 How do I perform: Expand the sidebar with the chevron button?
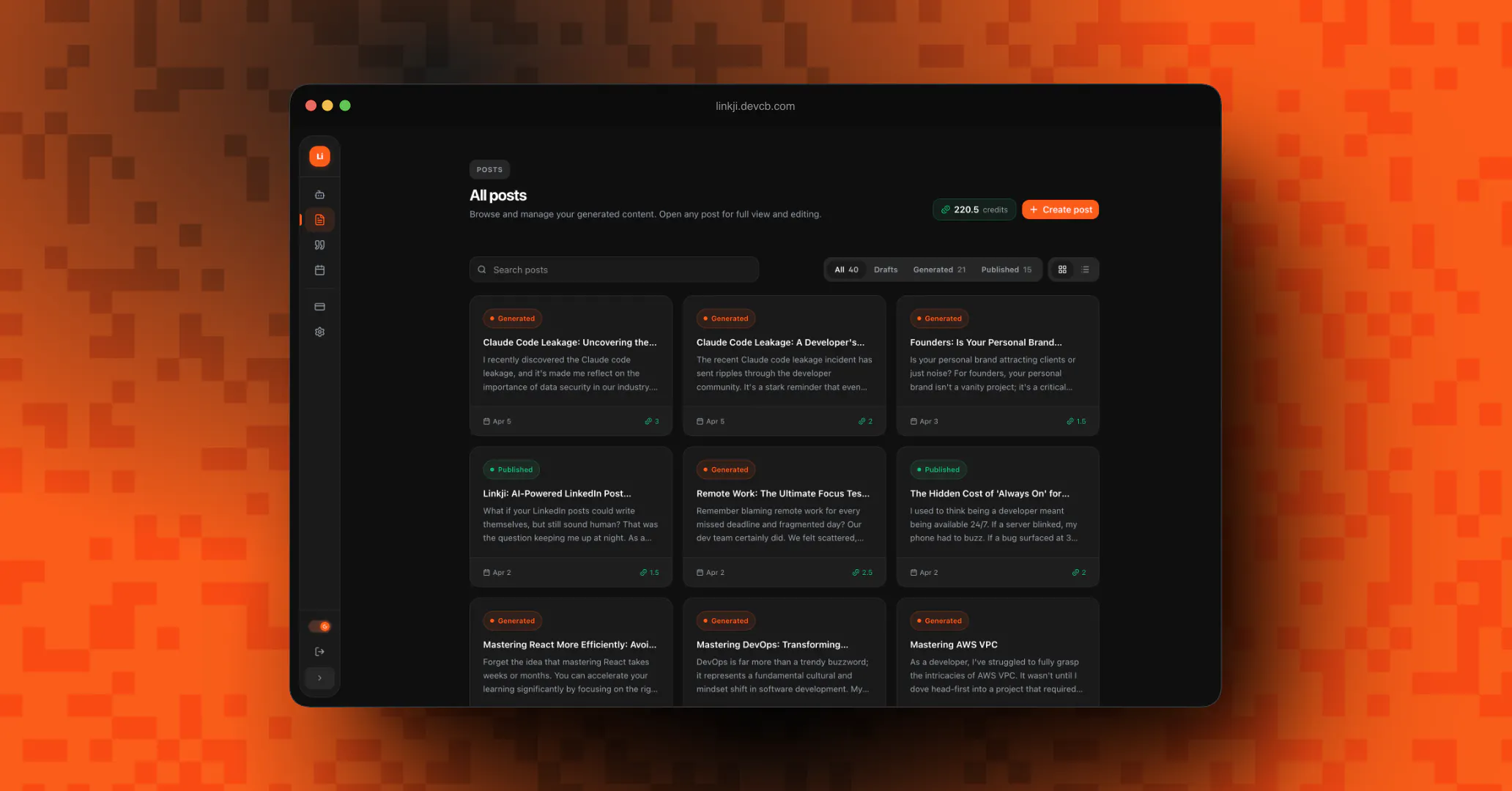click(x=319, y=678)
